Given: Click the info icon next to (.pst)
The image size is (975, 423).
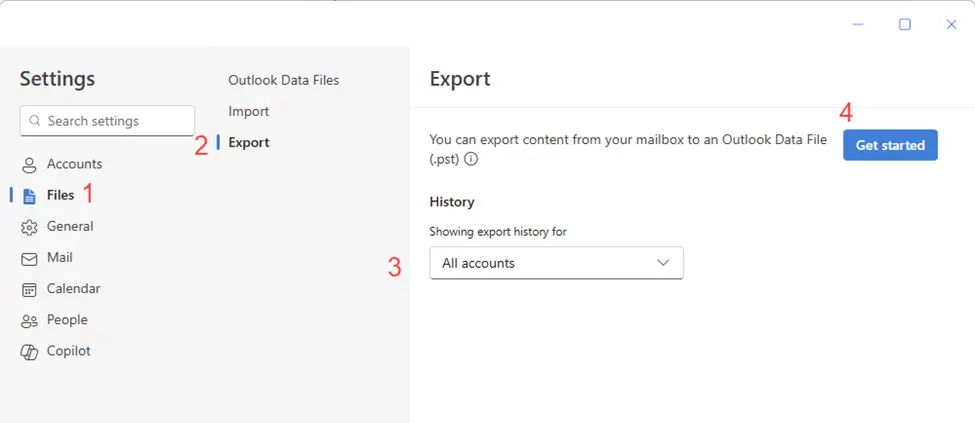Looking at the screenshot, I should click(471, 159).
